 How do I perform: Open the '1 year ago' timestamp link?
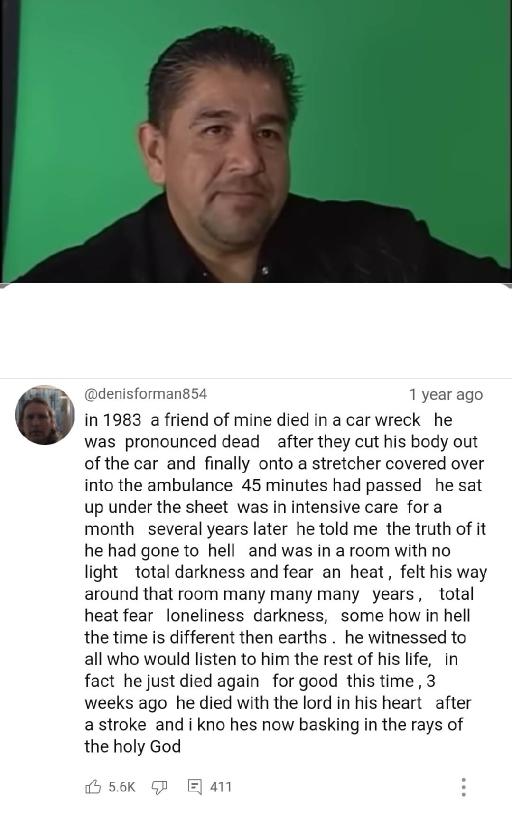click(x=446, y=395)
